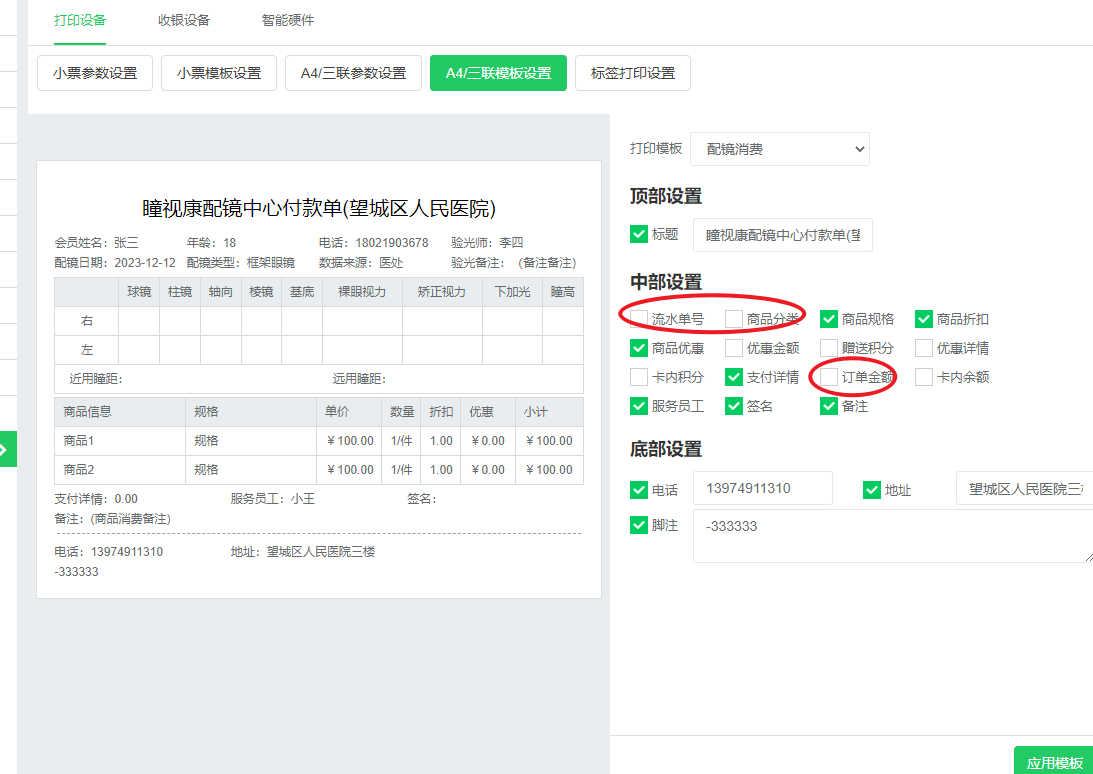Open 标签打印设置 page
The height and width of the screenshot is (774, 1093).
632,73
